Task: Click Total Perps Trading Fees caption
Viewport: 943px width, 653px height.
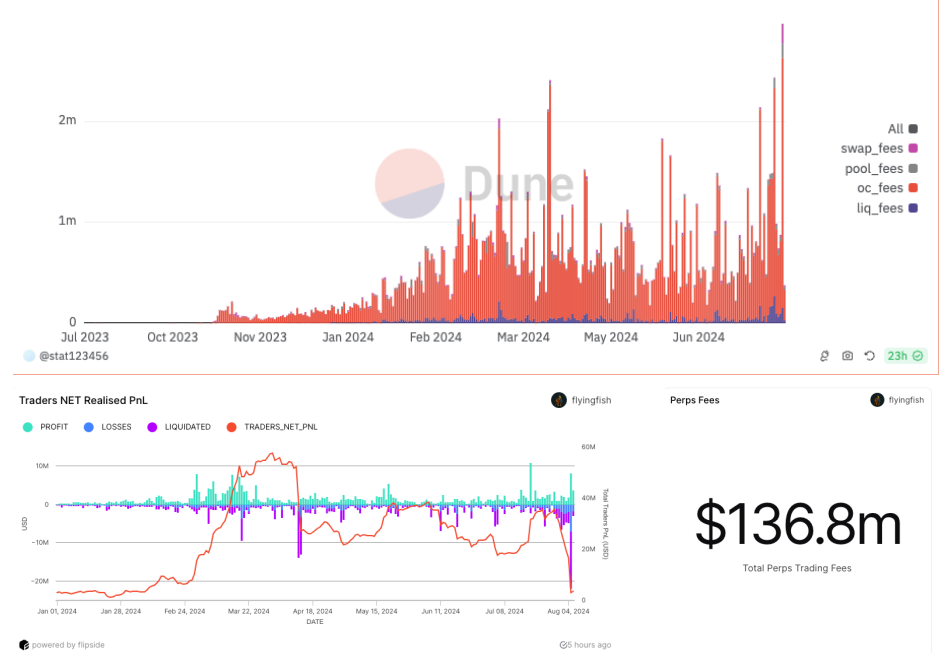Action: click(x=797, y=568)
